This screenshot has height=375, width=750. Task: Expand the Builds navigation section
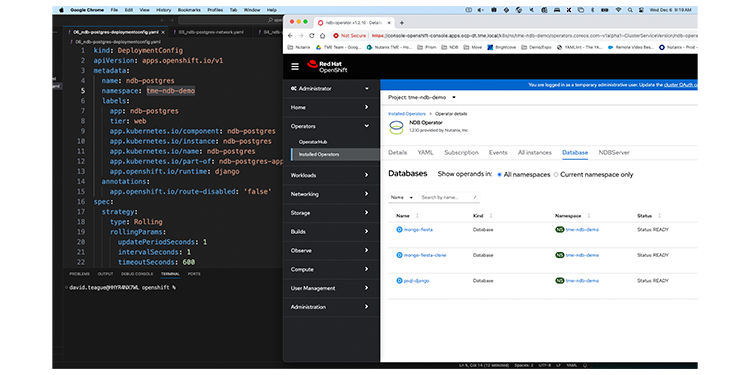[330, 232]
